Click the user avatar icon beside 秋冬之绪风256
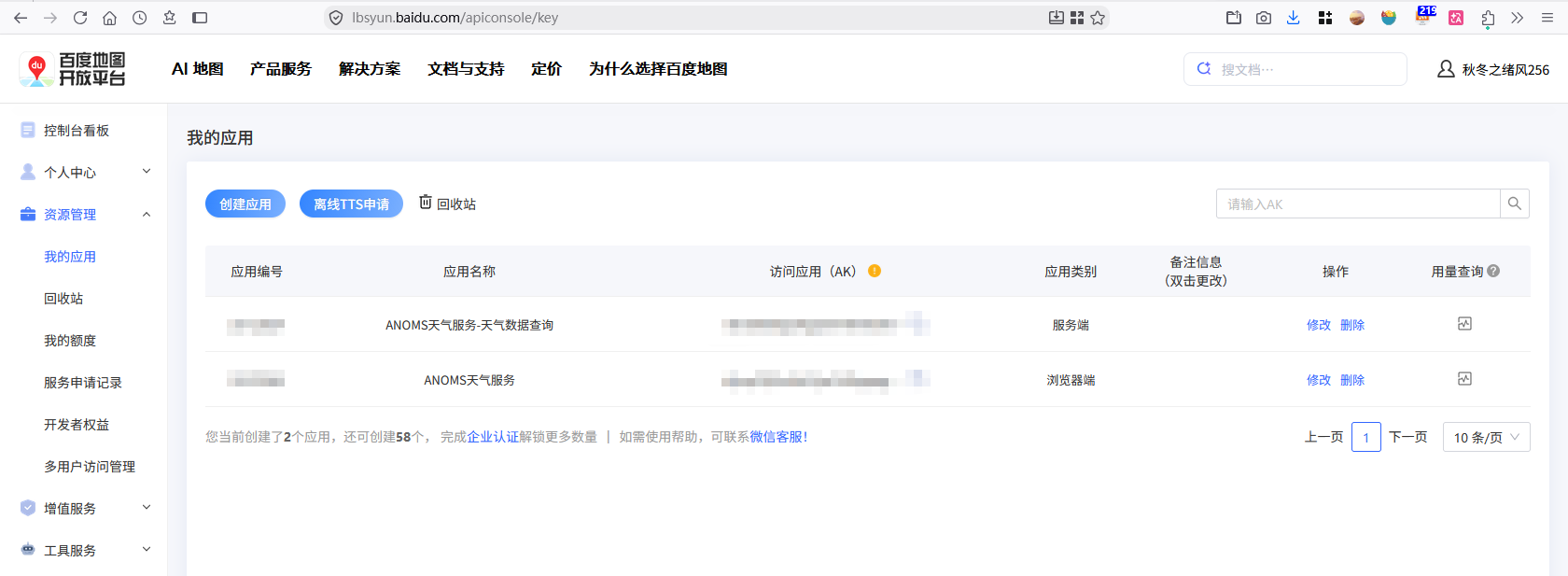The width and height of the screenshot is (1568, 576). (1446, 69)
